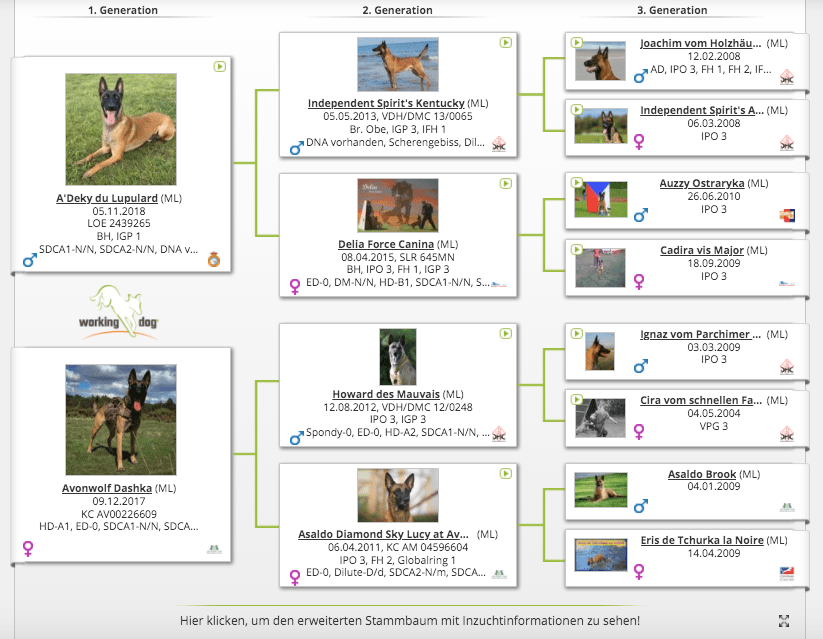Click the medal badge icon on A'Deky card

[213, 261]
